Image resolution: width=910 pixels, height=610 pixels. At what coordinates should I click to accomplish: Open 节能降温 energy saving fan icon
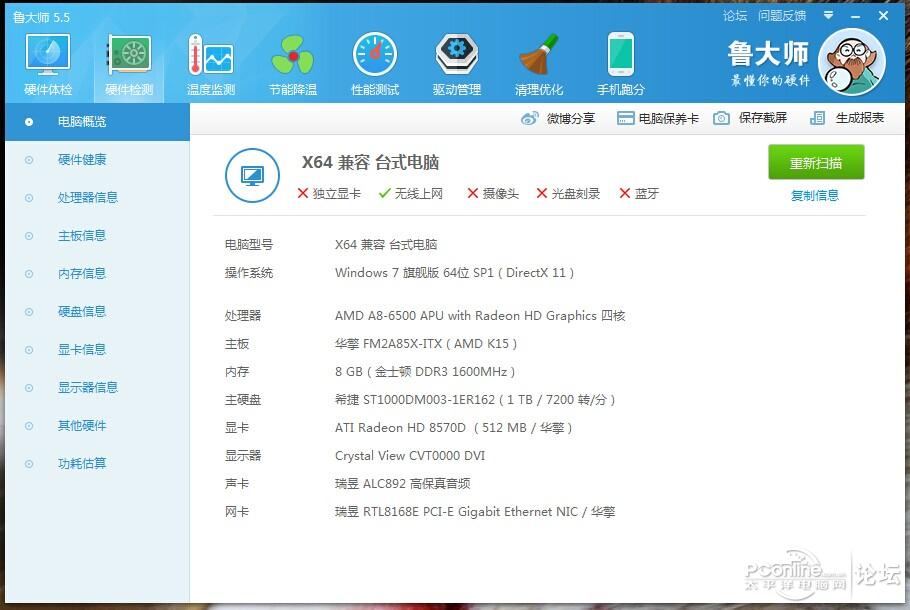pyautogui.click(x=293, y=55)
